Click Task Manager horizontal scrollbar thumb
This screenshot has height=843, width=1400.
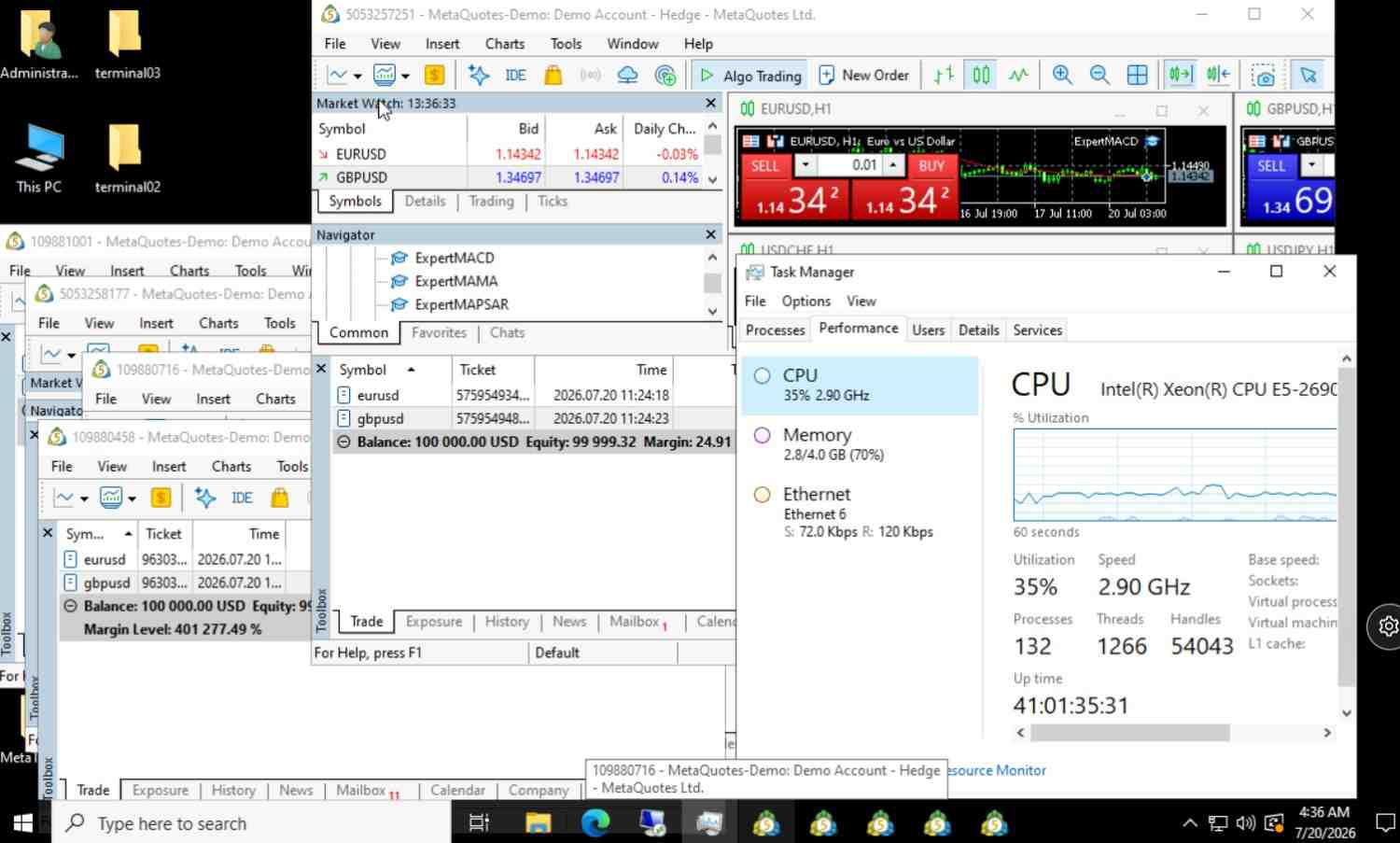[1129, 733]
